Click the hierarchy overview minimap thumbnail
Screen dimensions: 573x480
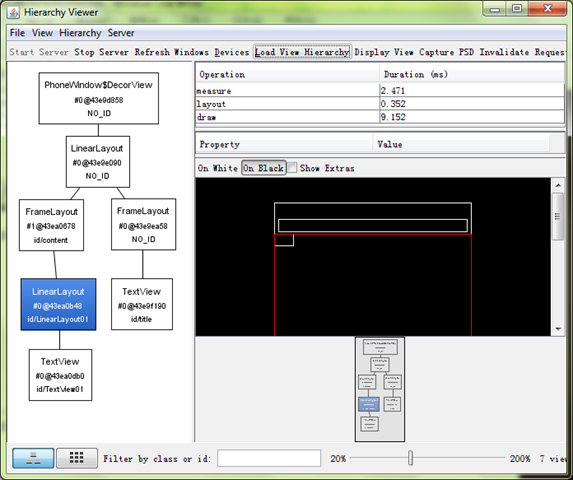[380, 389]
